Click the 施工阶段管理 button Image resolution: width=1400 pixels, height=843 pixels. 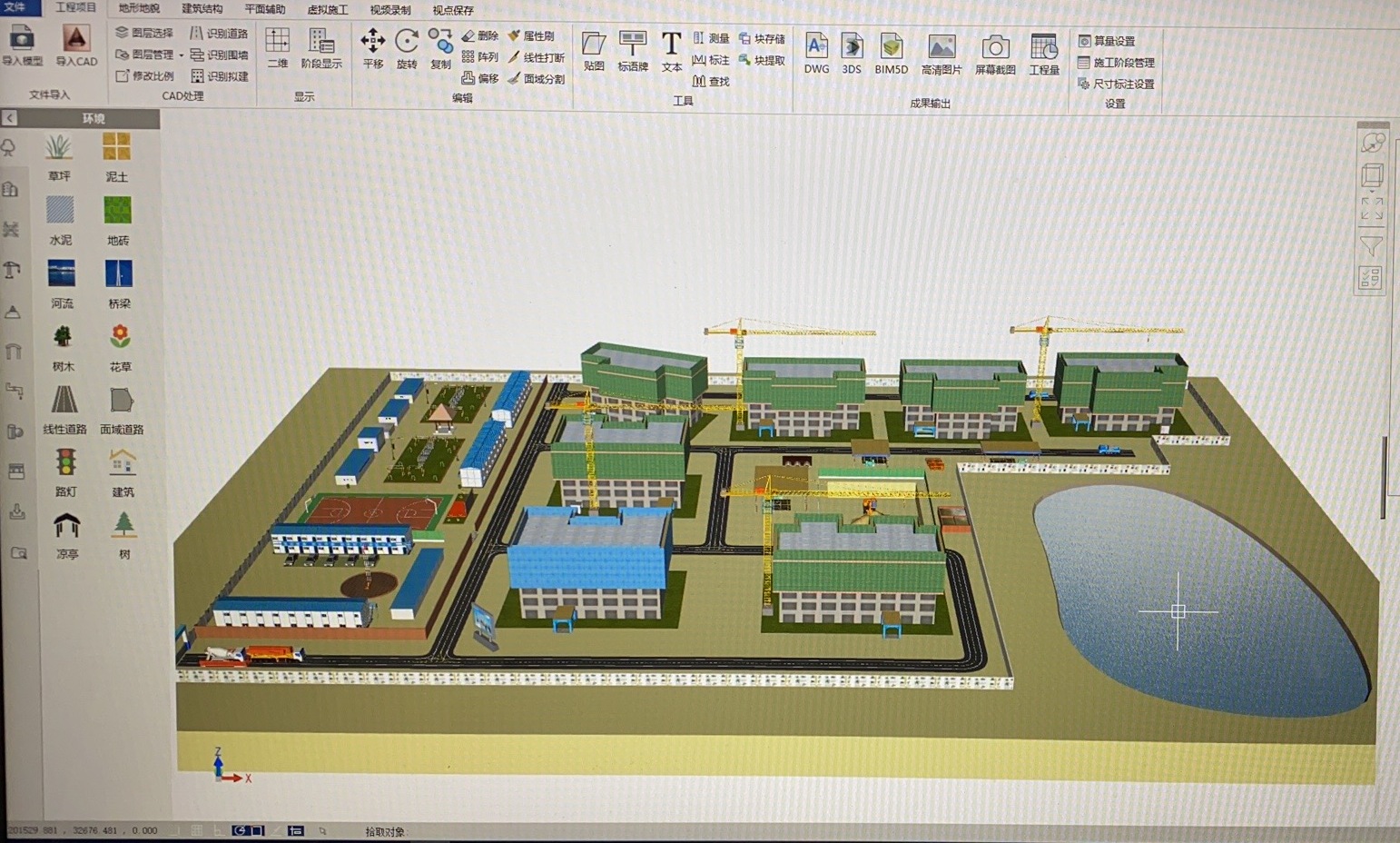(1116, 63)
